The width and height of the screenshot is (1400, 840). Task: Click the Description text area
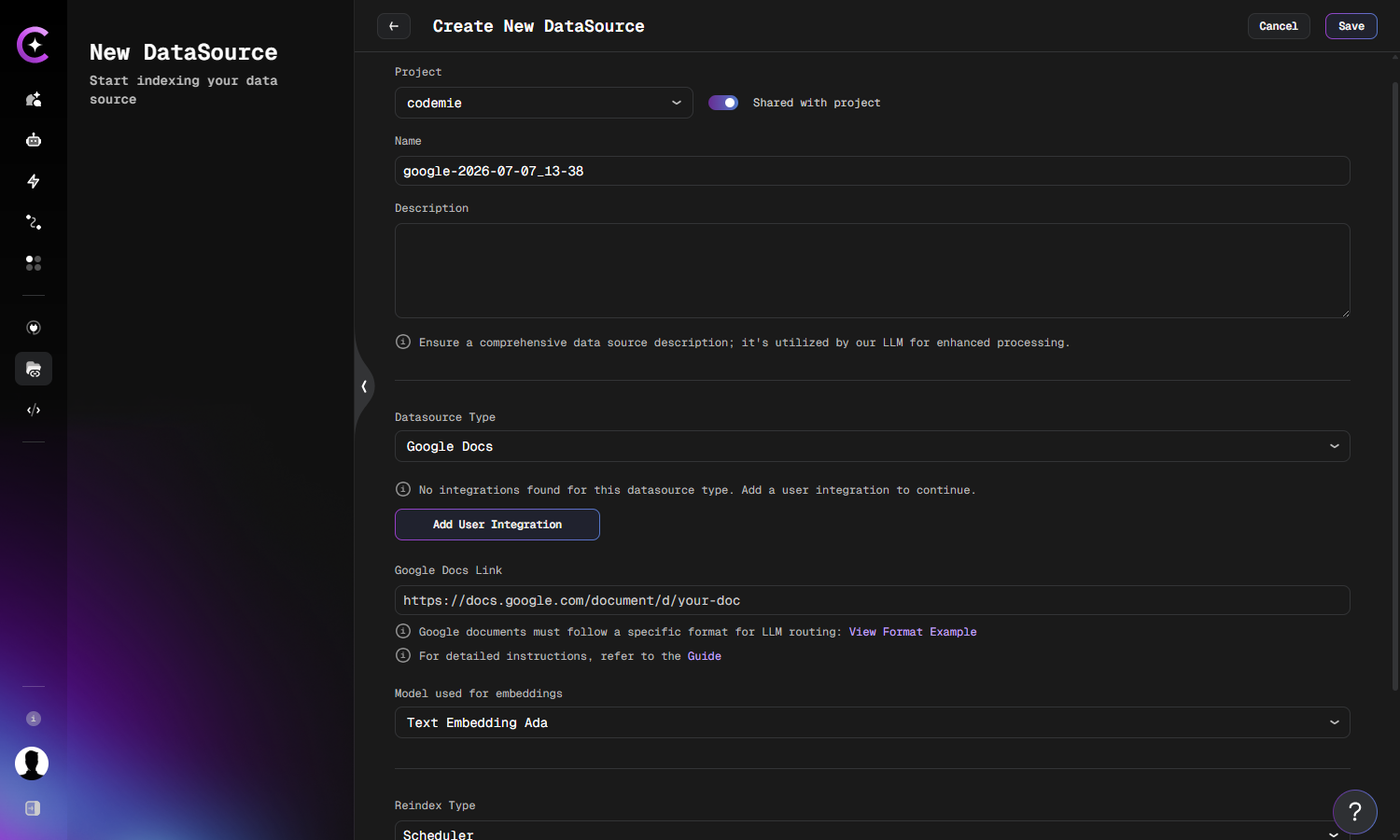coord(873,271)
